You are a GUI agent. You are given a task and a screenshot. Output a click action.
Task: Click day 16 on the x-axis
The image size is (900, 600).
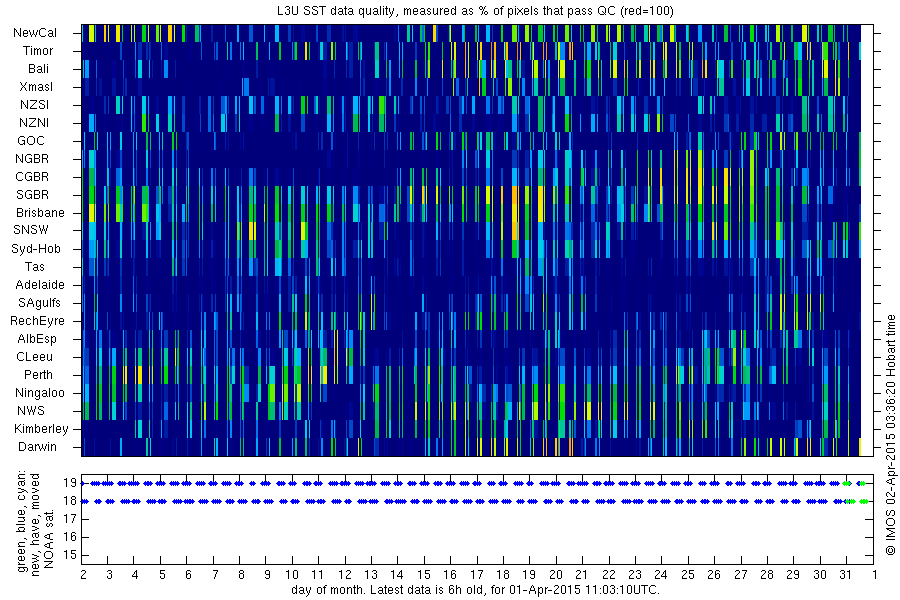(x=450, y=575)
